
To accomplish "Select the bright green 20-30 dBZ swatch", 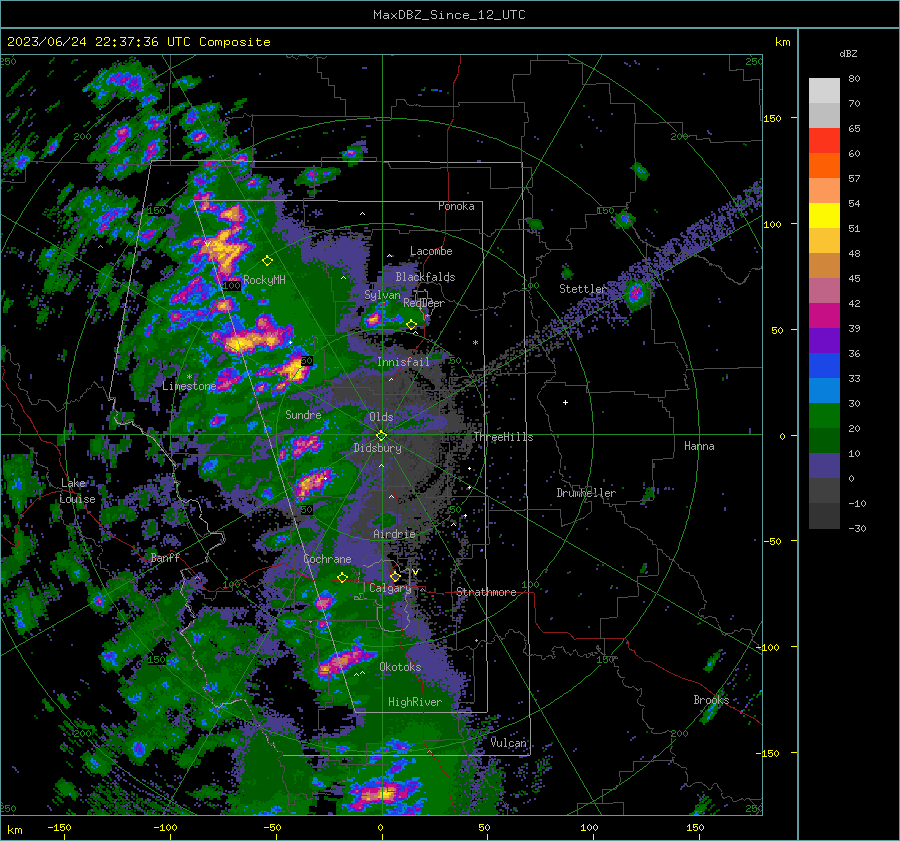I will [824, 416].
